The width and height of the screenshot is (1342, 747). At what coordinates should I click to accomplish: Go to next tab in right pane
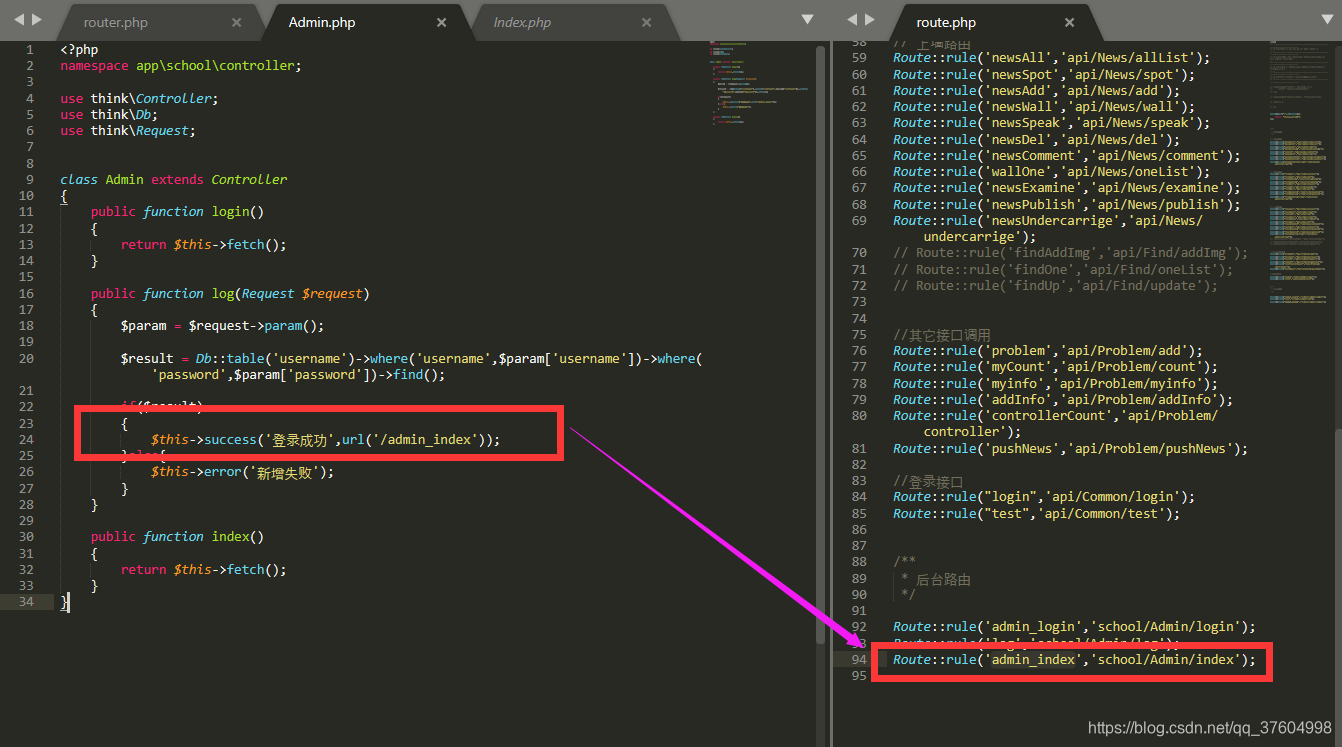872,19
